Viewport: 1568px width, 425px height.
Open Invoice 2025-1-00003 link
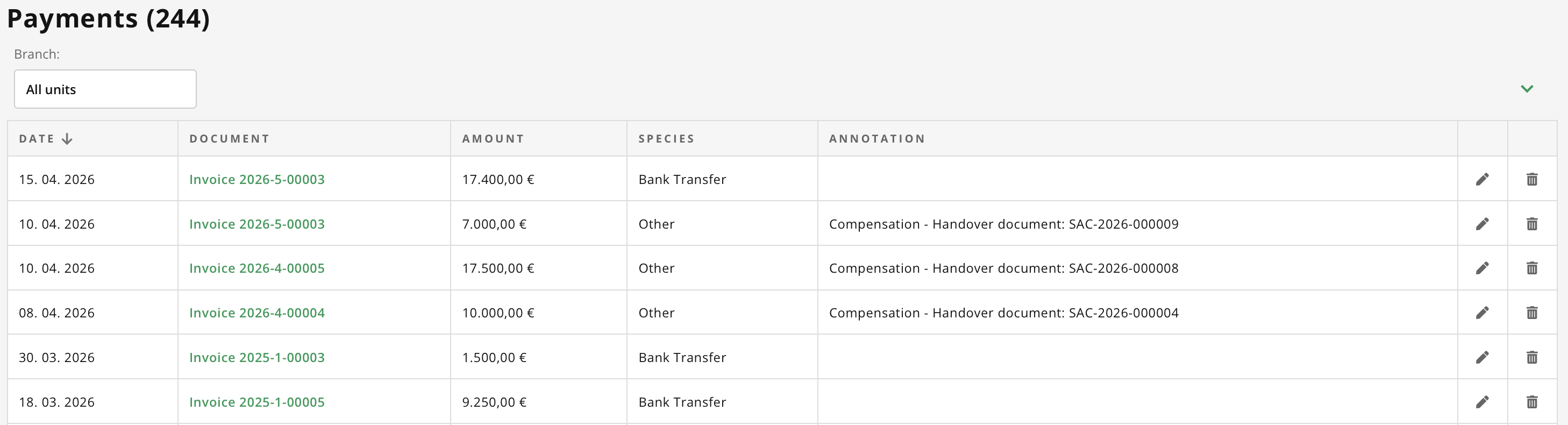tap(257, 357)
